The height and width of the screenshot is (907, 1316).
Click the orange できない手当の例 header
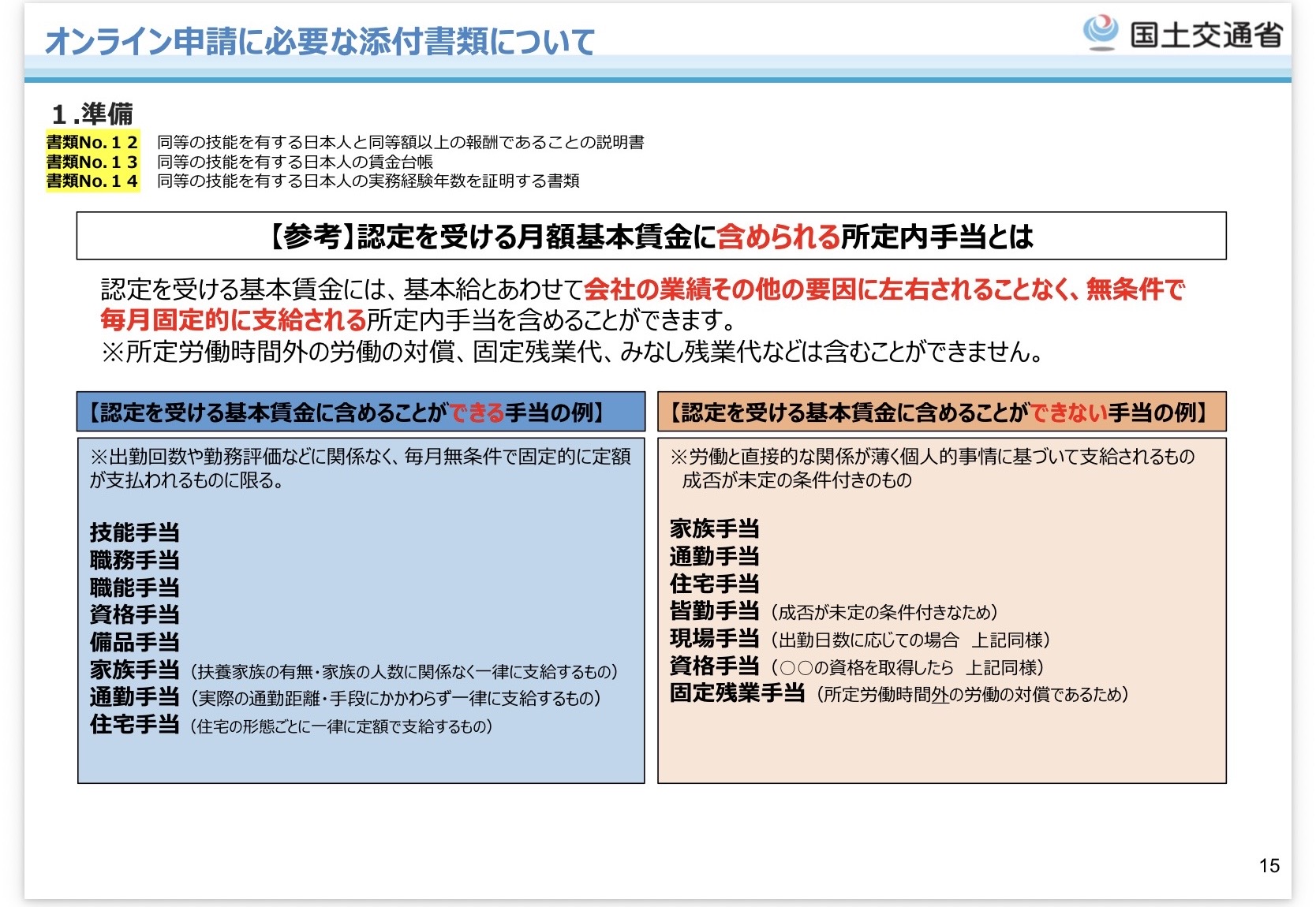(x=941, y=412)
